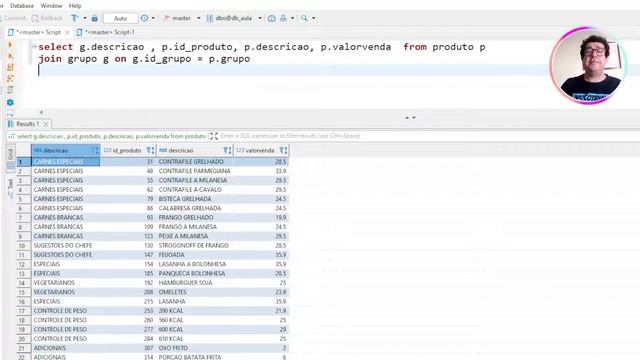Click CONTRAFILE PARMEGIANA cell
Screen dimensions: 640x360
point(194,171)
